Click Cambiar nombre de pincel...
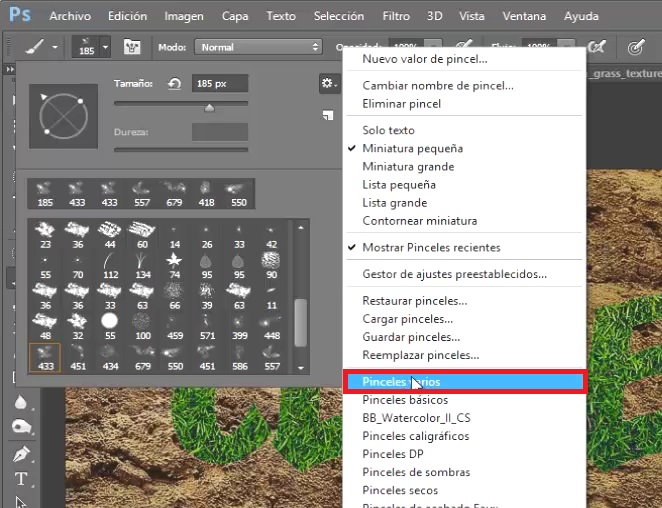This screenshot has width=662, height=508. (438, 85)
